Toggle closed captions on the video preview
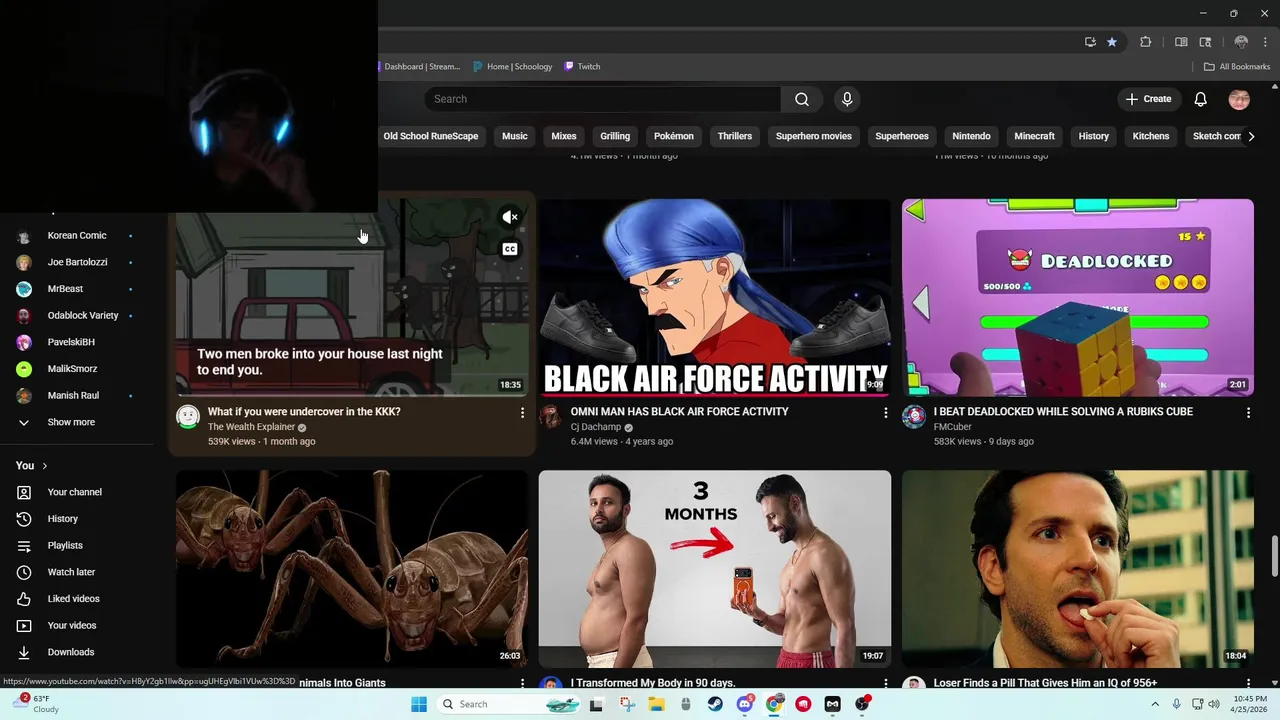 tap(510, 249)
